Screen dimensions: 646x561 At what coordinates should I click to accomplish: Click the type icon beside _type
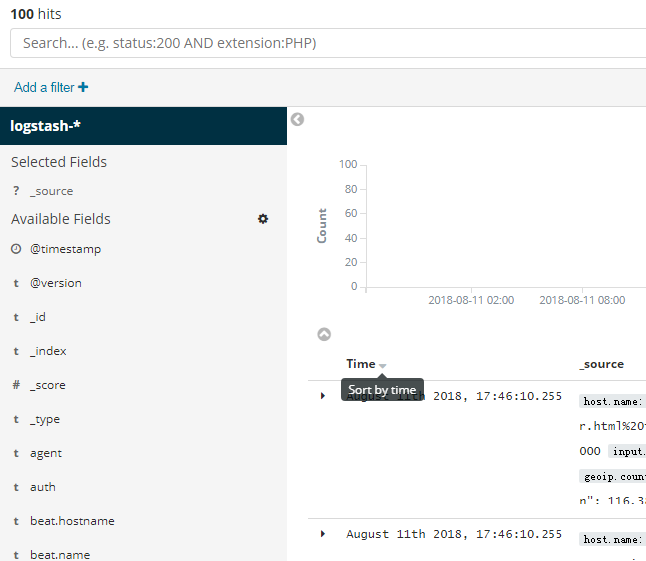pos(16,419)
